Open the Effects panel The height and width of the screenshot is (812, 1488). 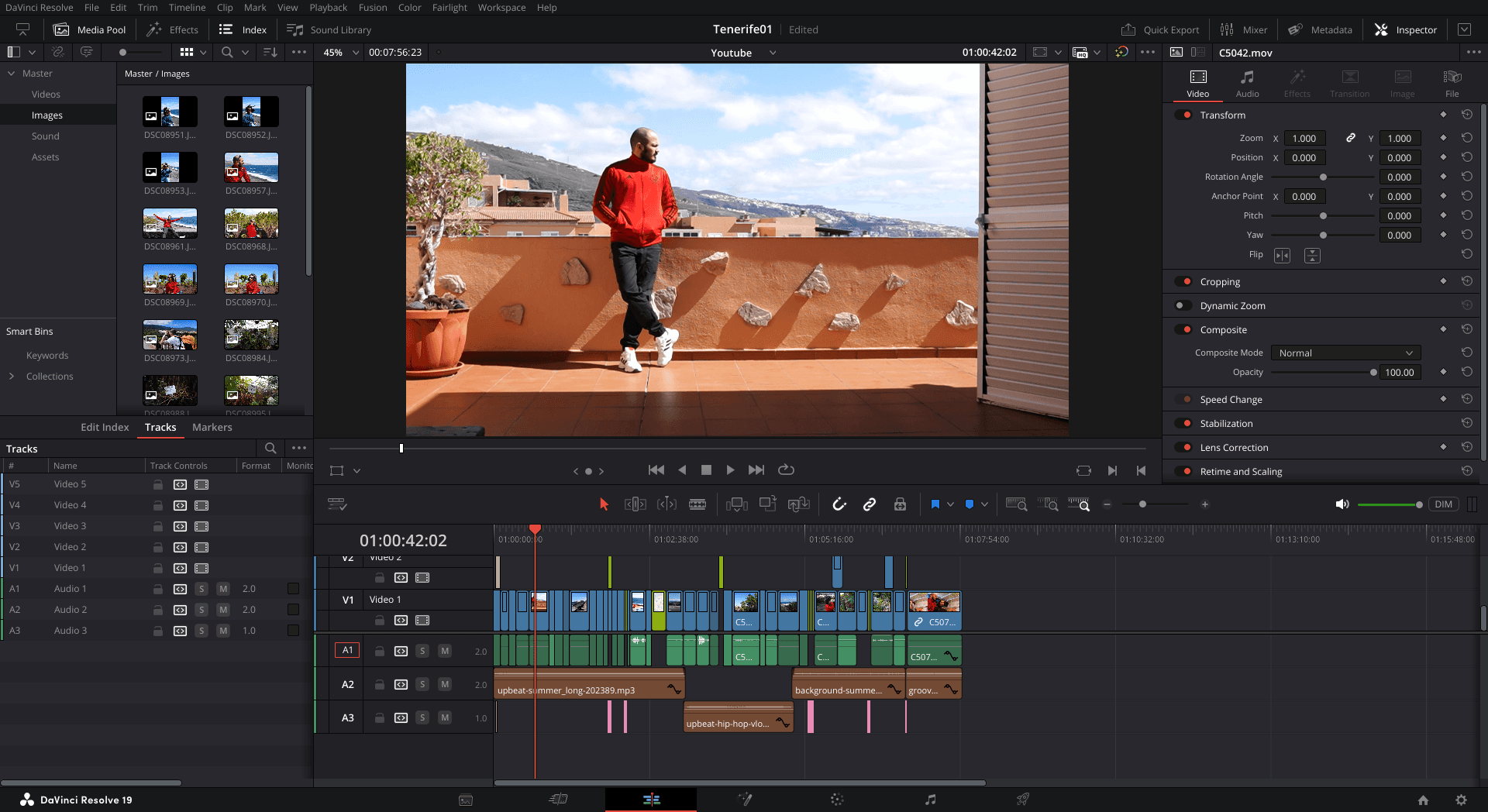173,29
